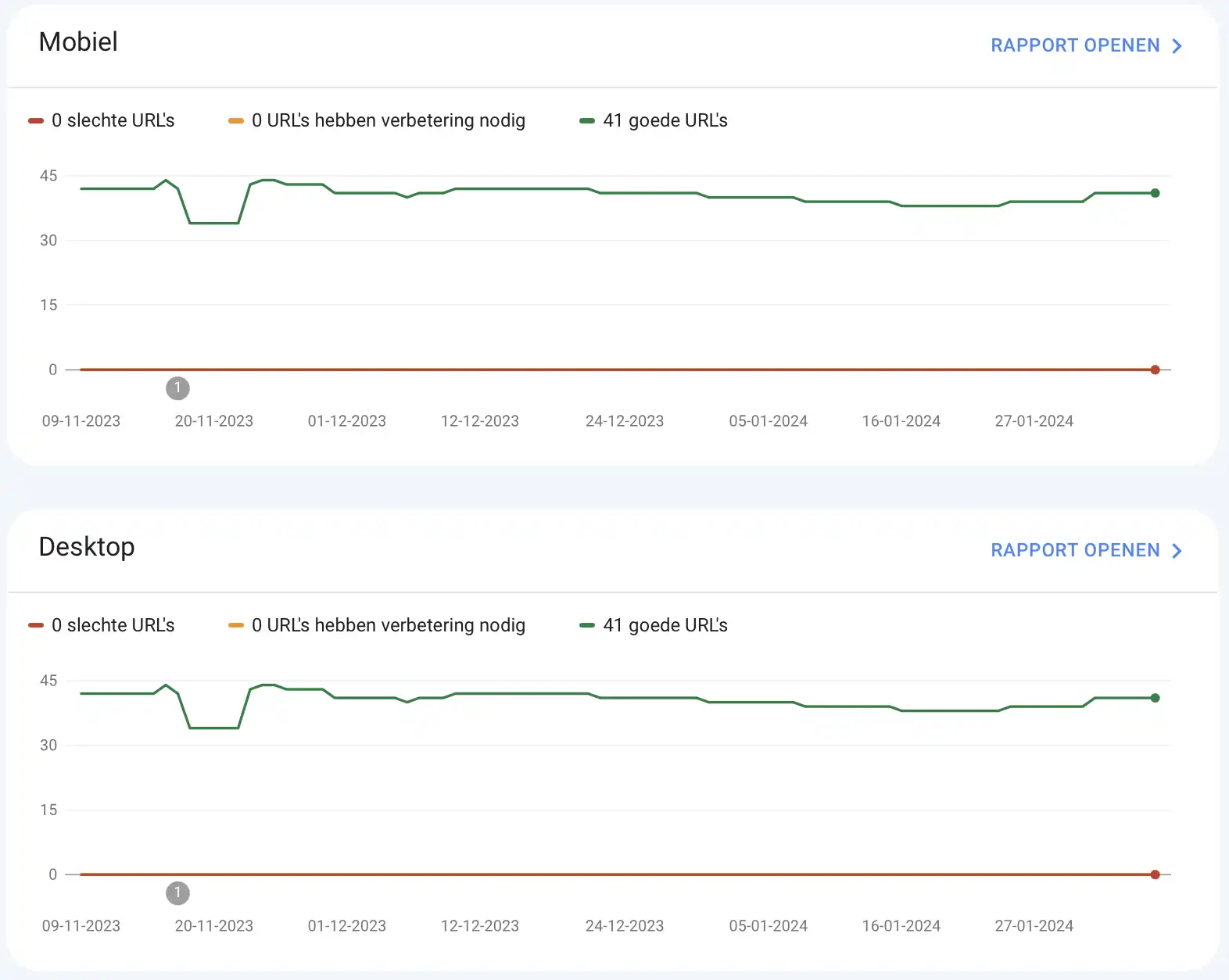The image size is (1229, 980).
Task: Click date label 01-12-2023 under Desktop chart
Action: [347, 926]
